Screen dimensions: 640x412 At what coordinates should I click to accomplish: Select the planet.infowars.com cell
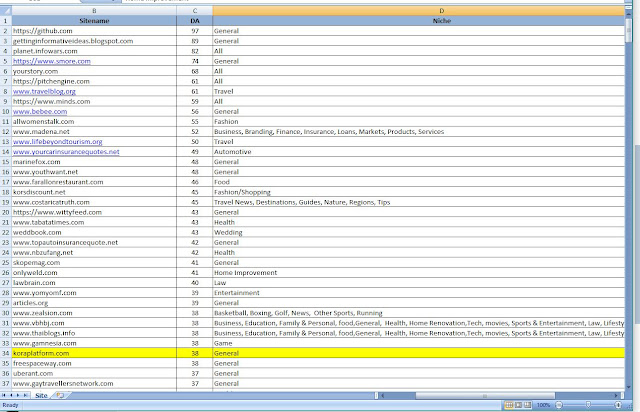pos(94,51)
